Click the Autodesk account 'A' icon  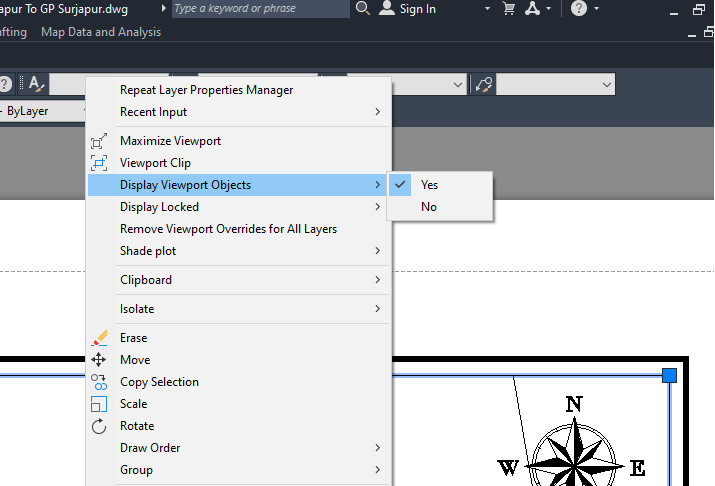[534, 8]
